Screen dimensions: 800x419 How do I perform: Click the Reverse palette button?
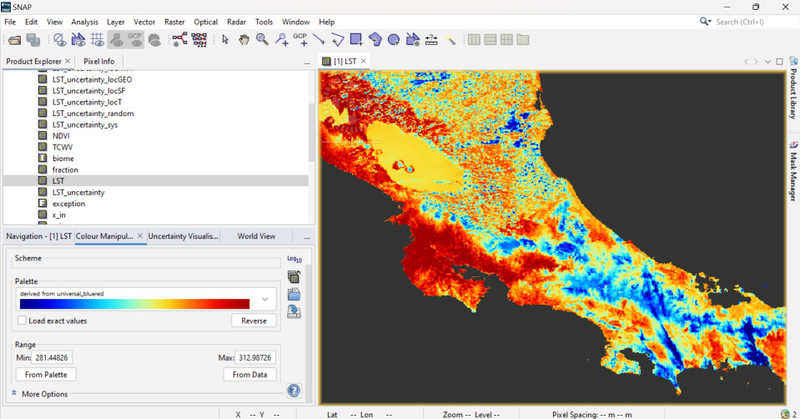[x=253, y=321]
